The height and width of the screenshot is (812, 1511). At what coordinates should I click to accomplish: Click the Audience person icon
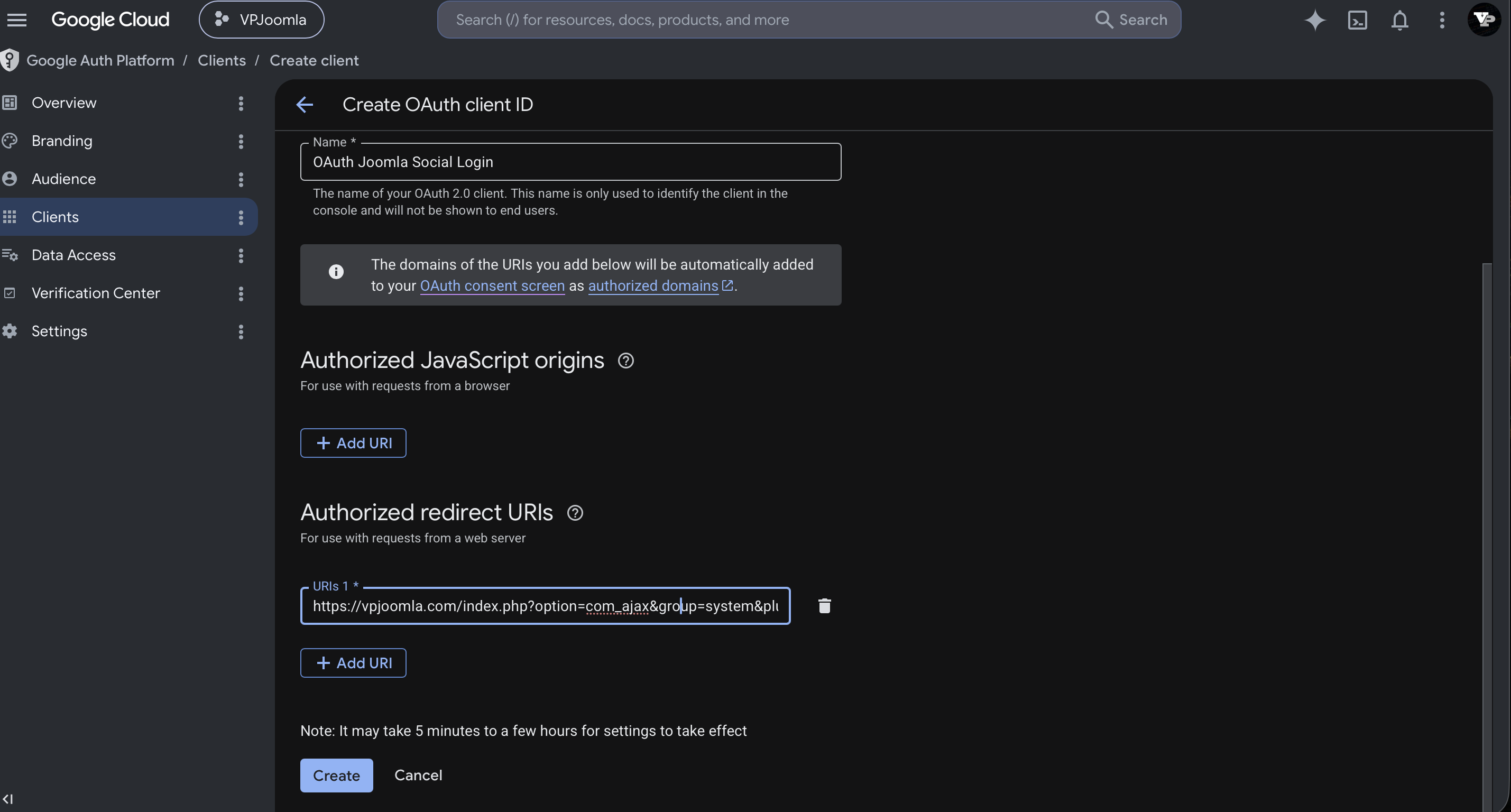click(x=10, y=179)
